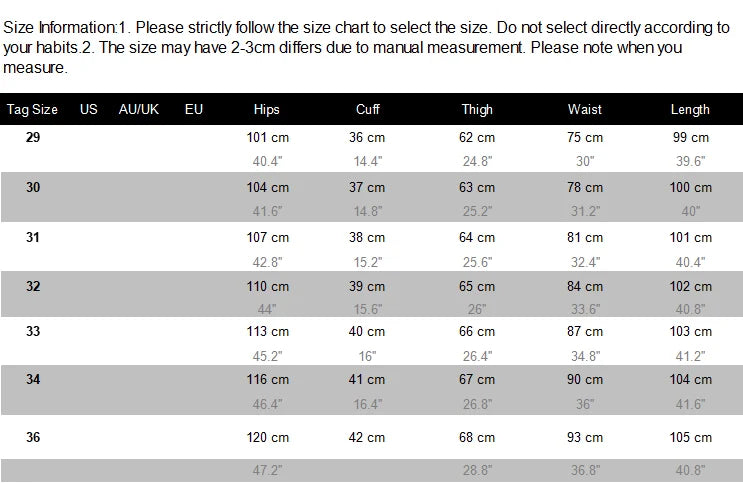This screenshot has width=743, height=483.
Task: Select tag size 31 row label
Action: [x=33, y=236]
